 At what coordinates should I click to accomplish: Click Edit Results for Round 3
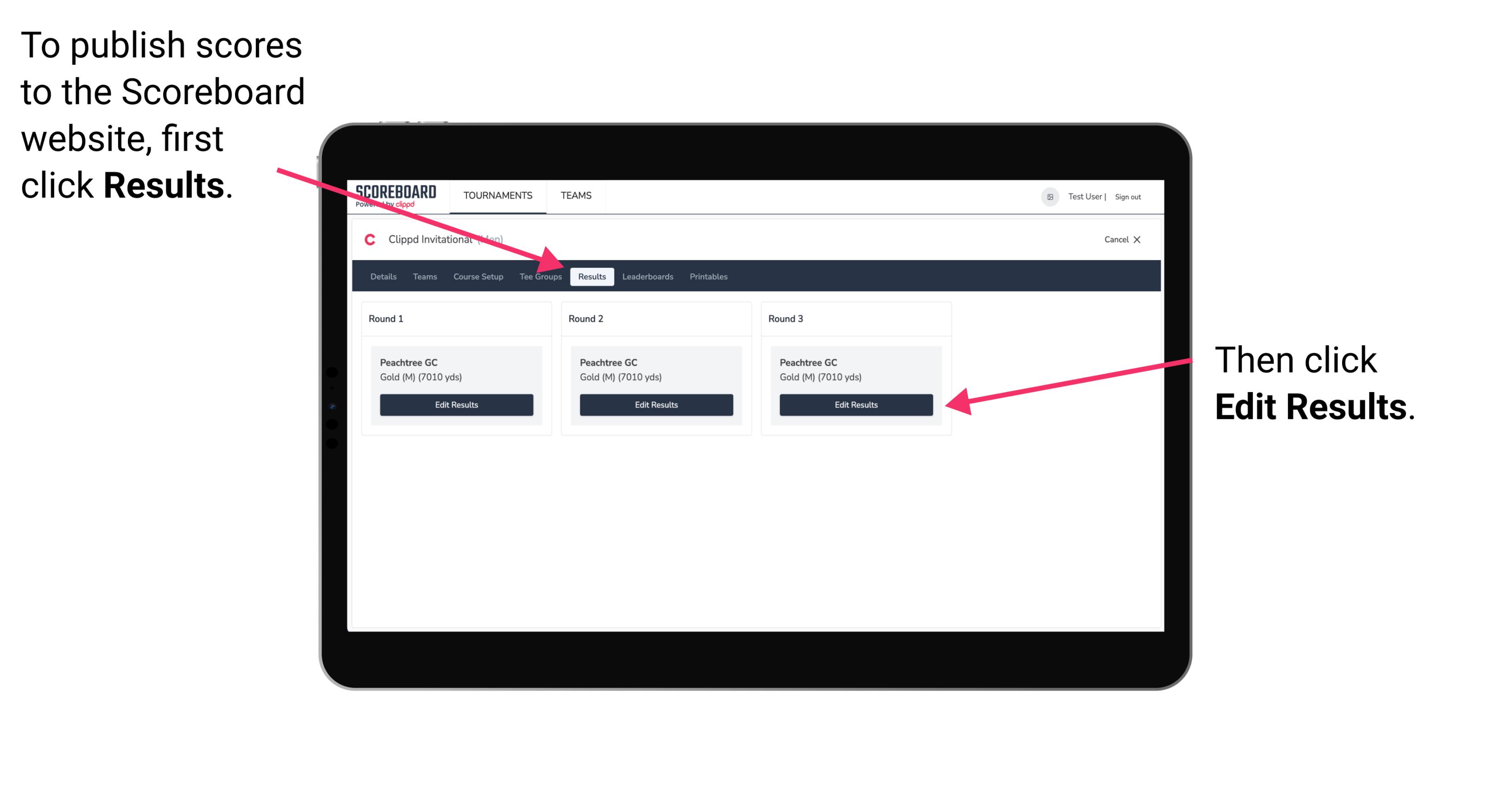pos(855,404)
